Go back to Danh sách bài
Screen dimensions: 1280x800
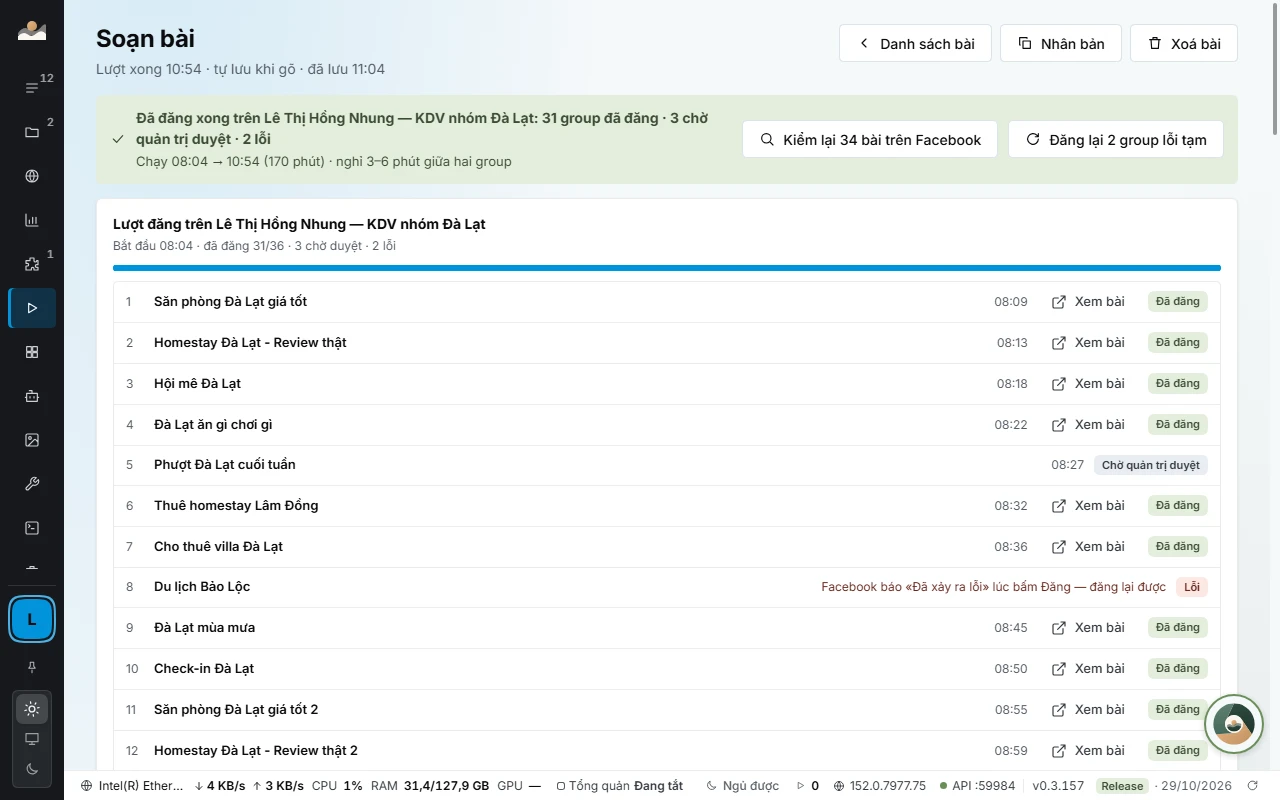[915, 44]
